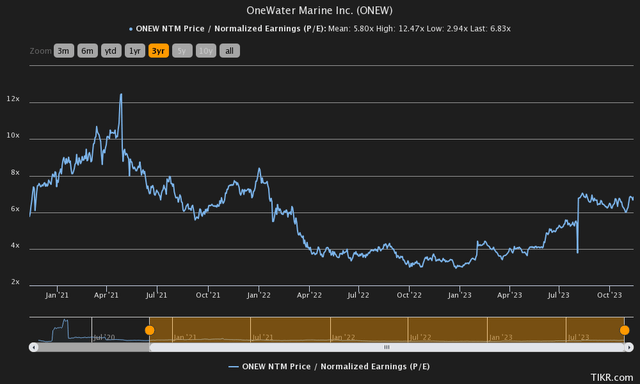Click the 4x y-axis label
This screenshot has width=640, height=384.
point(15,245)
